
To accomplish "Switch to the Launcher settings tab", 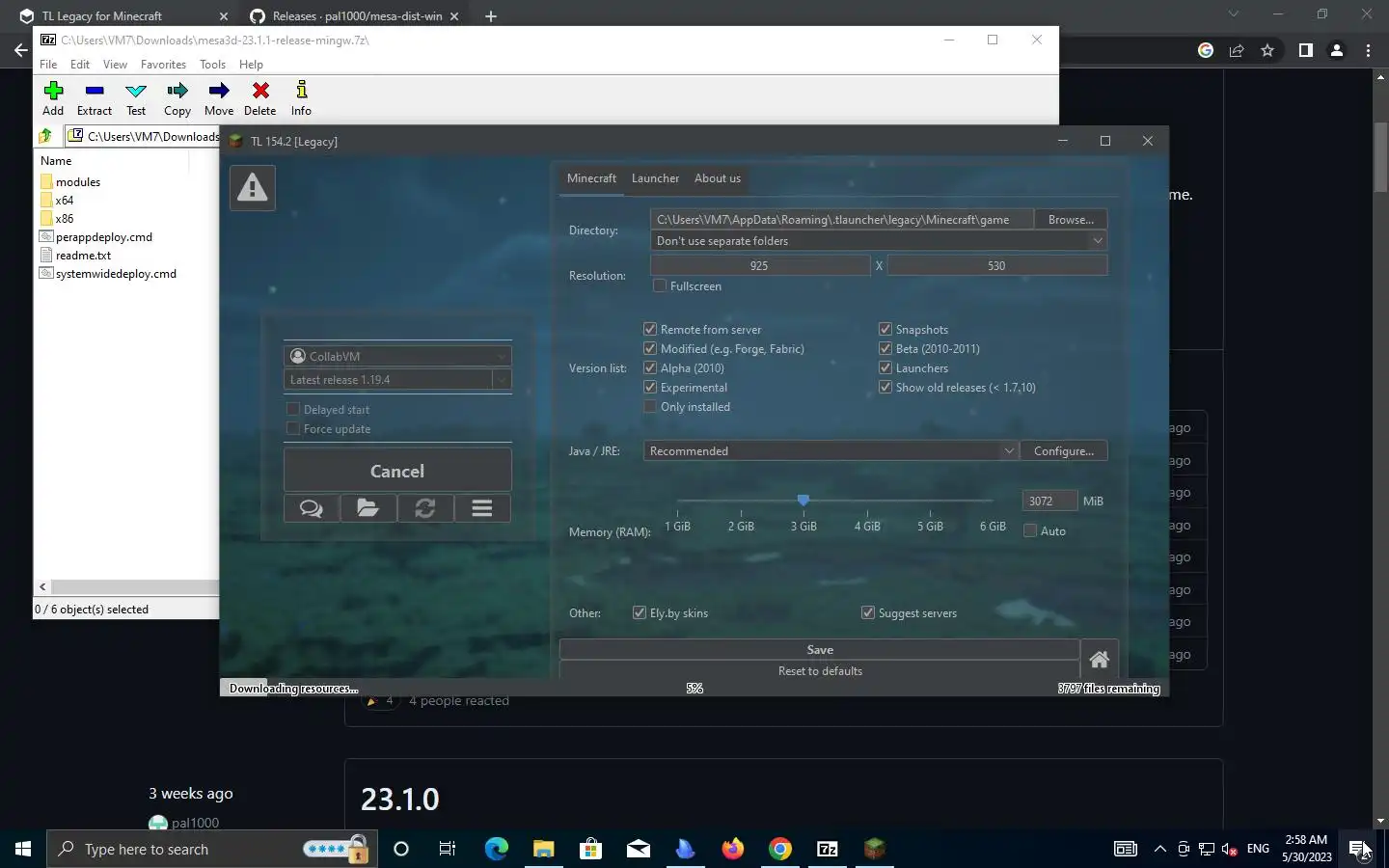I will (x=655, y=178).
